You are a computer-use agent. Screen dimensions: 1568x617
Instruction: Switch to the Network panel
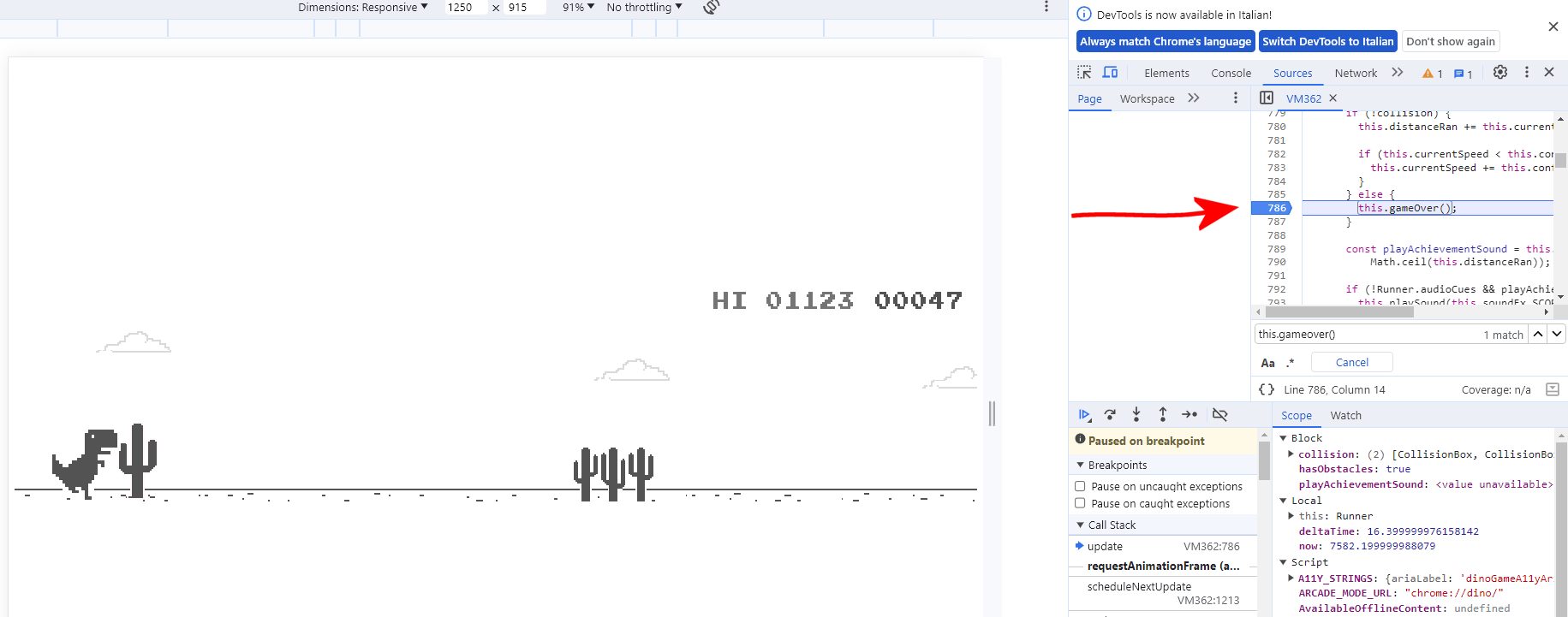click(x=1356, y=74)
